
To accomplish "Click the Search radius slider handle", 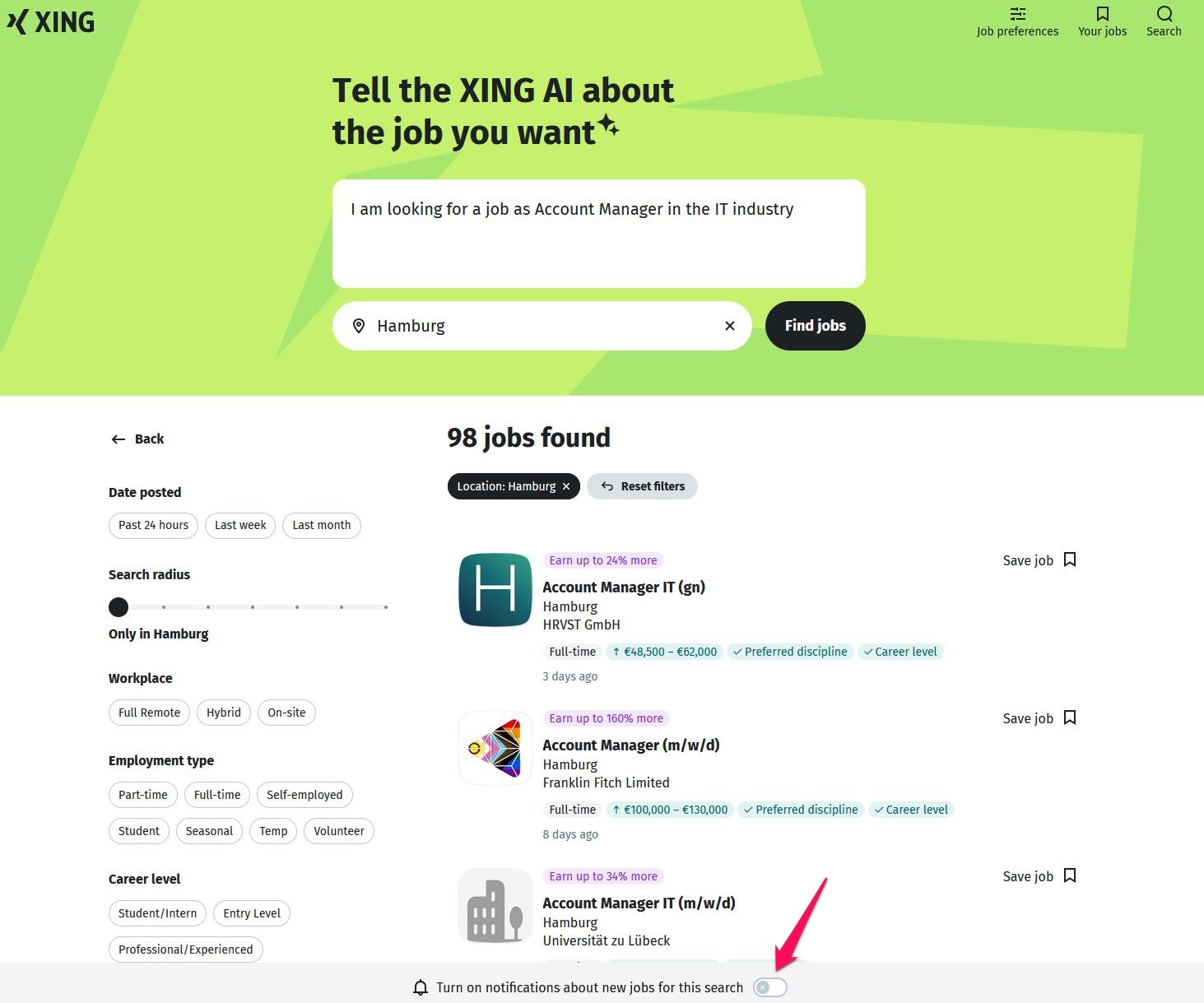I will [x=119, y=607].
